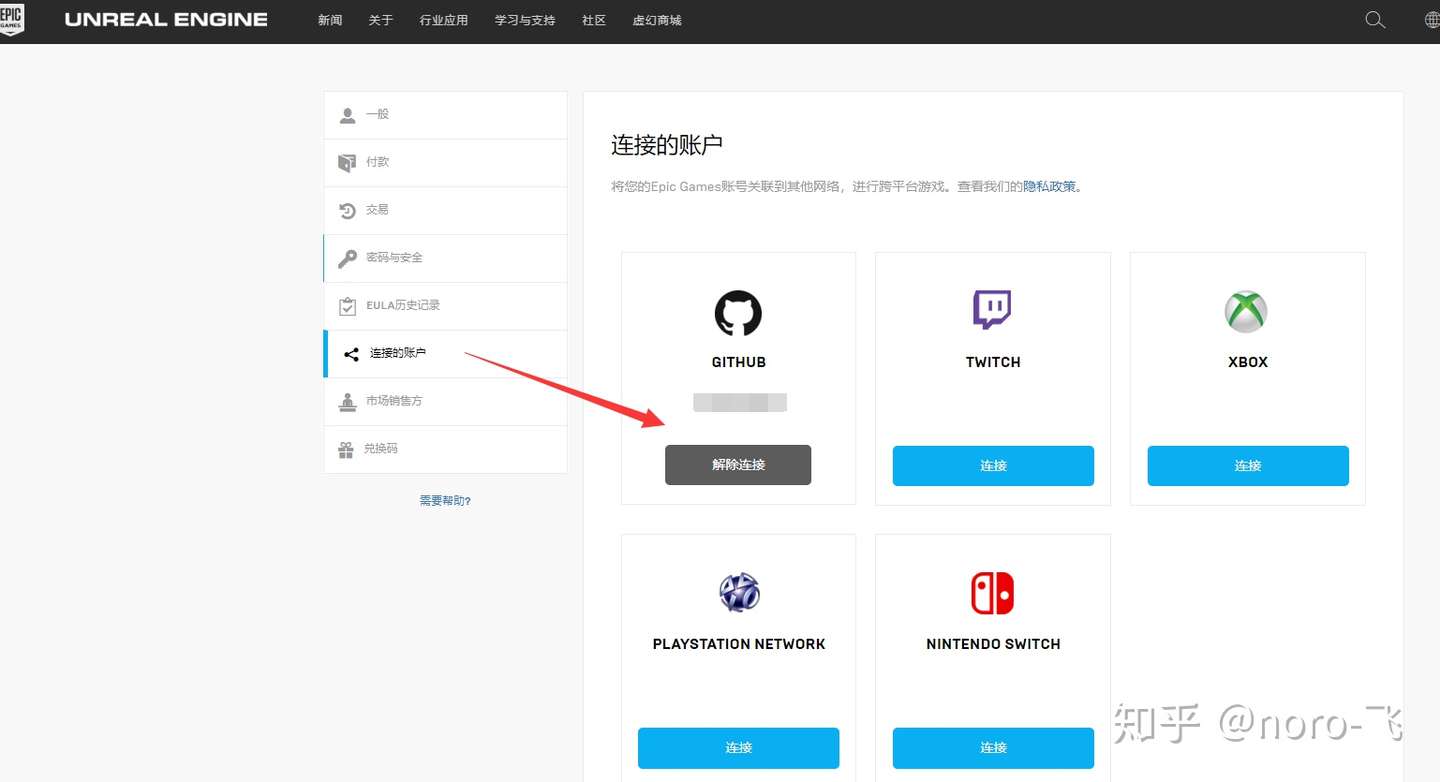Click the XBOX card title
This screenshot has width=1440, height=782.
pyautogui.click(x=1248, y=363)
